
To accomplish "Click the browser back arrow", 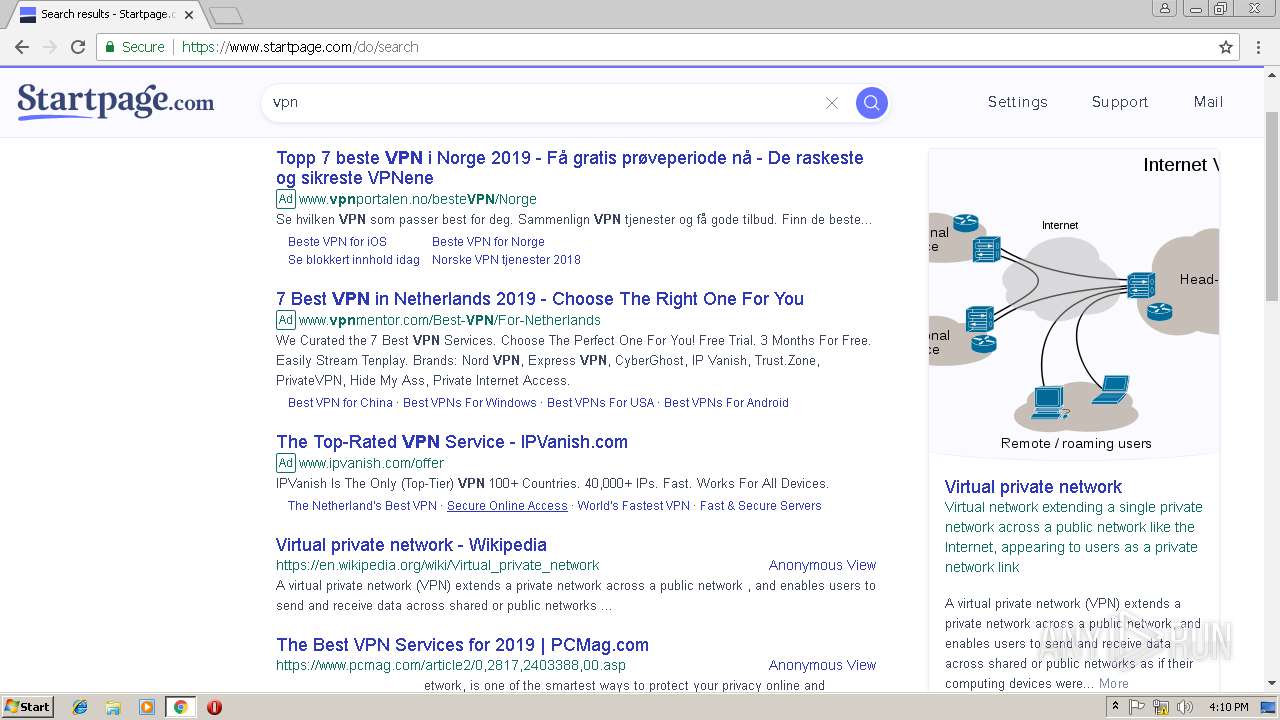I will pyautogui.click(x=21, y=47).
